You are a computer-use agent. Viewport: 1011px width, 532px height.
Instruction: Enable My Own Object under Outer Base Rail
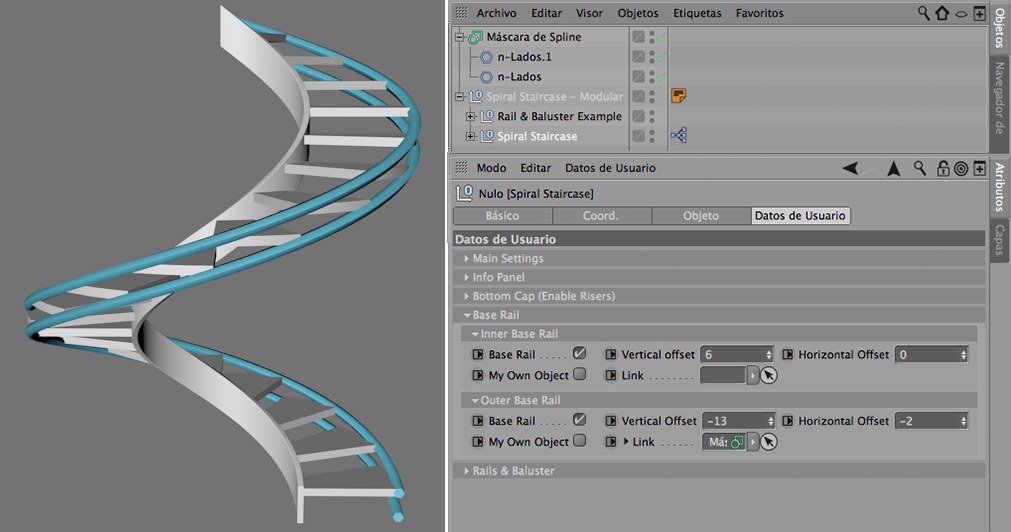pyautogui.click(x=579, y=441)
